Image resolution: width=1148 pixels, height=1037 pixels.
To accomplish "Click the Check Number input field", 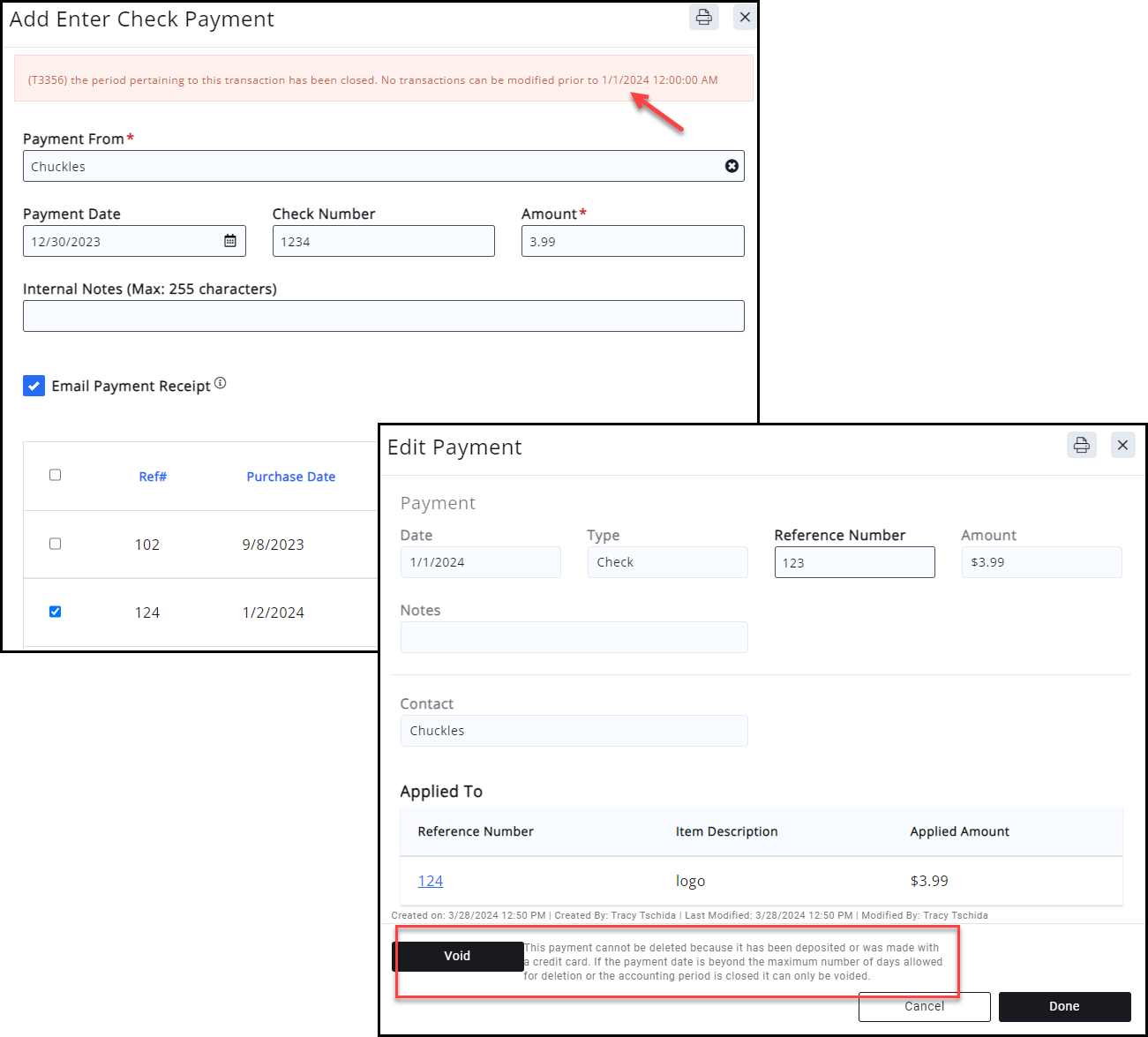I will [x=383, y=241].
